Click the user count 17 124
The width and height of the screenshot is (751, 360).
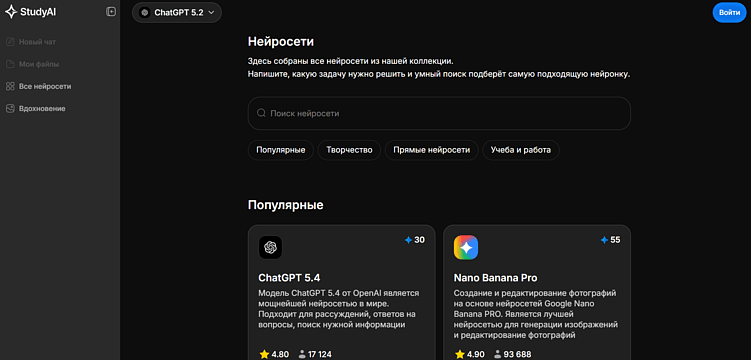[x=319, y=355]
